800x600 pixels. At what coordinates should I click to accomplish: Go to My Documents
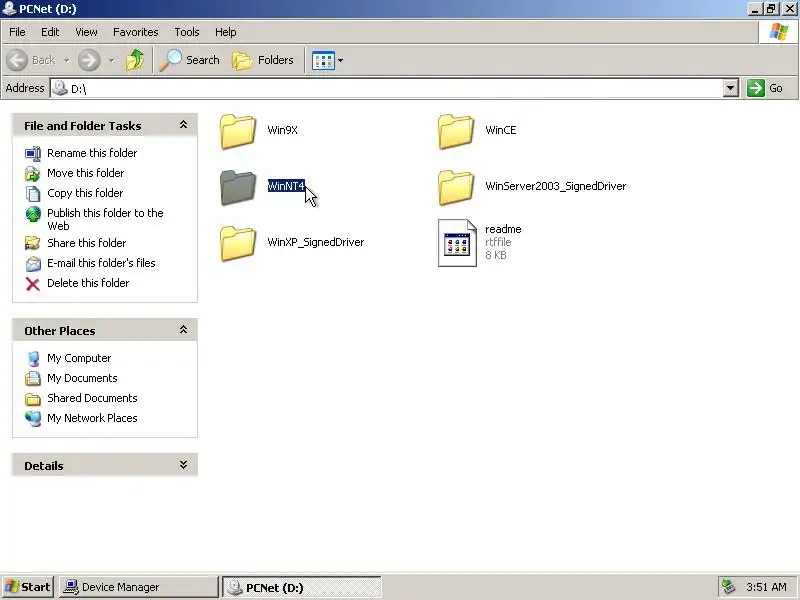[x=82, y=378]
